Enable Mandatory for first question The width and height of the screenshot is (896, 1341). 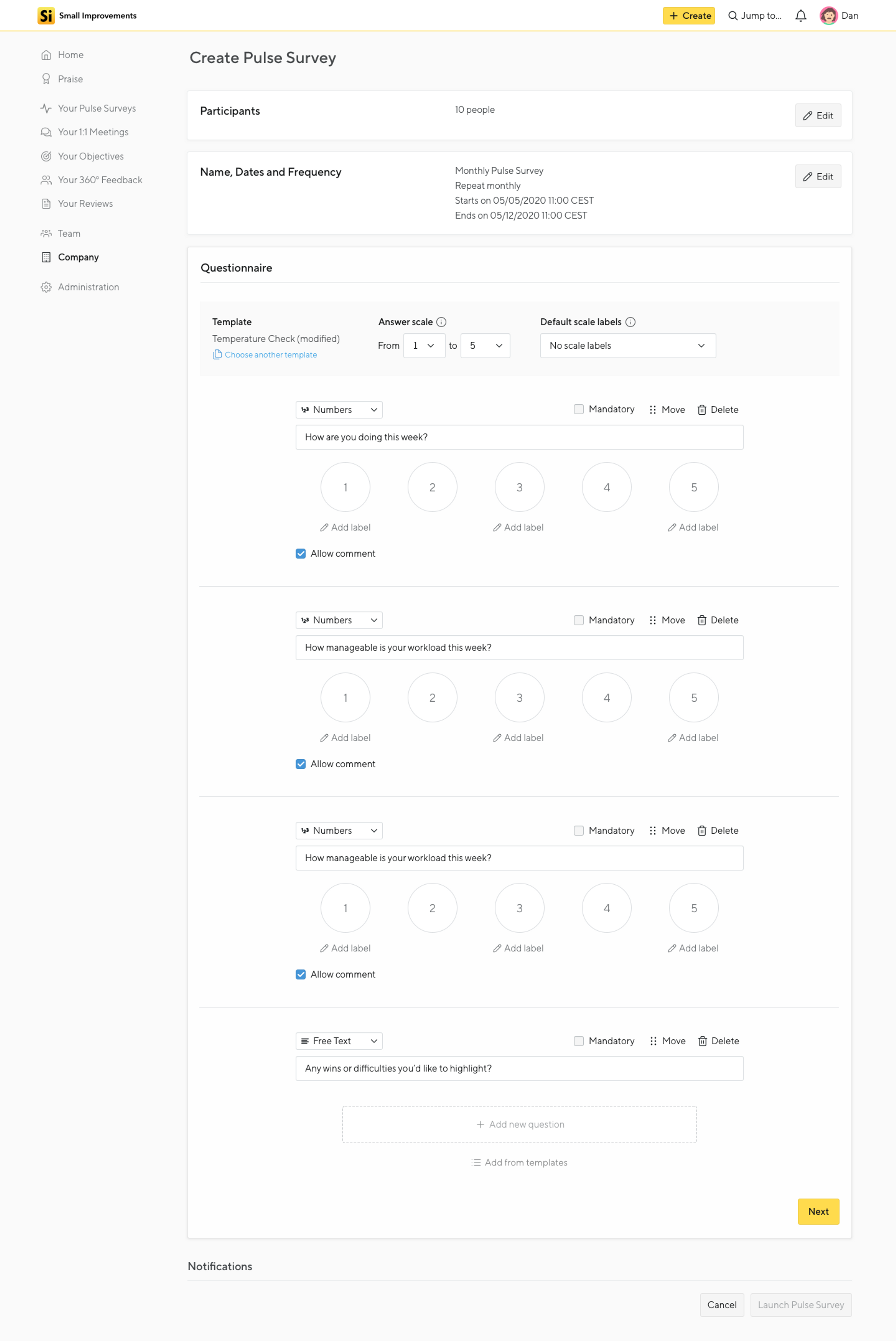coord(579,409)
